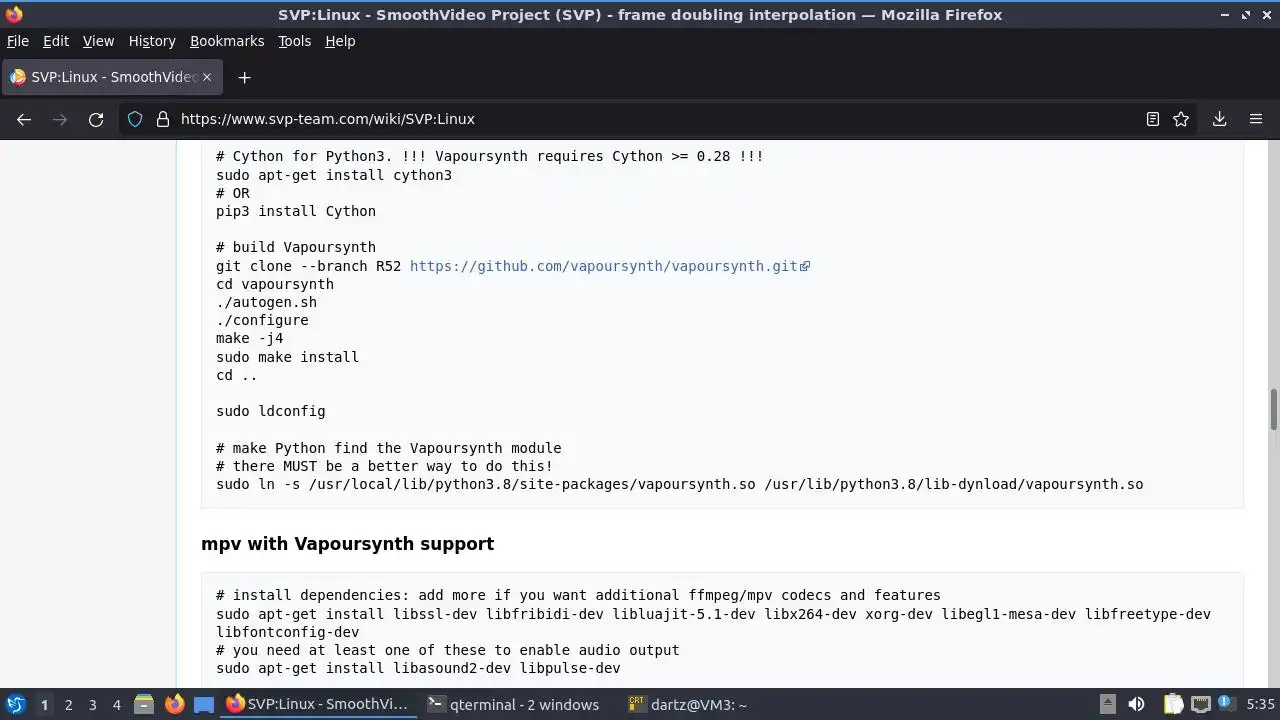Viewport: 1280px width, 720px height.
Task: Close the SVP:Linux tab
Action: (x=207, y=77)
